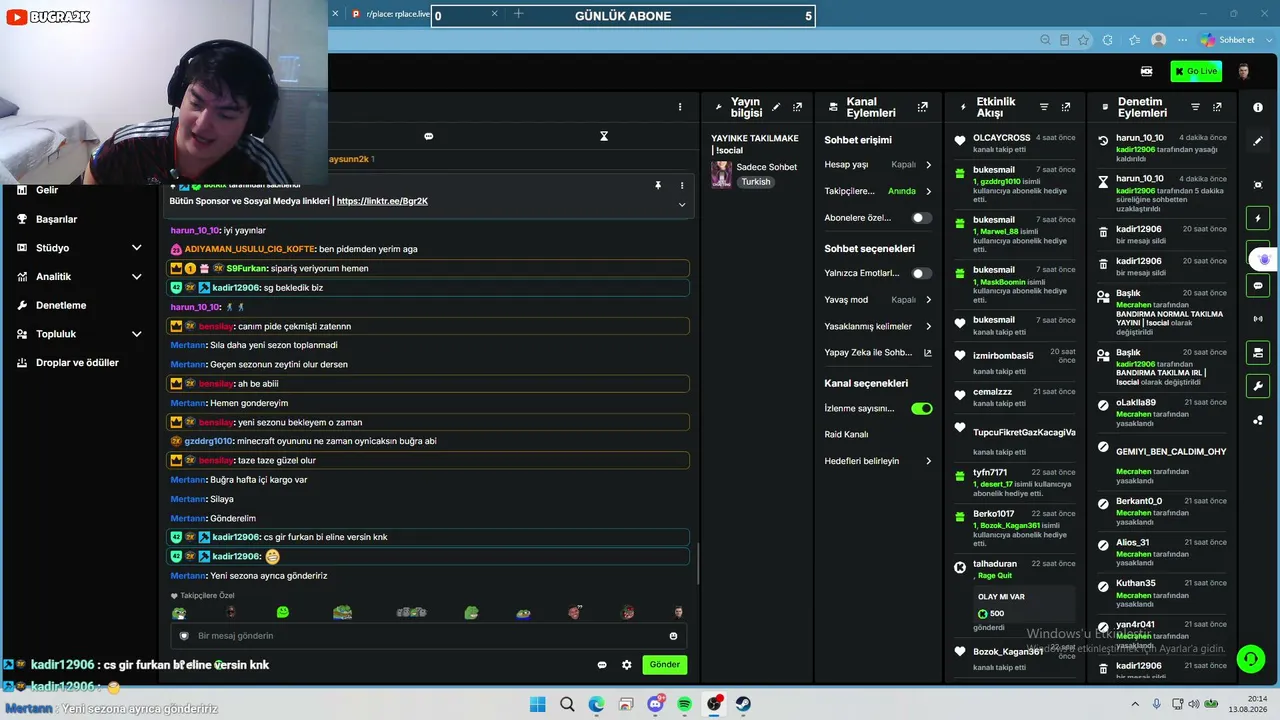Send the message with Gönder button
This screenshot has height=720, width=1280.
664,665
